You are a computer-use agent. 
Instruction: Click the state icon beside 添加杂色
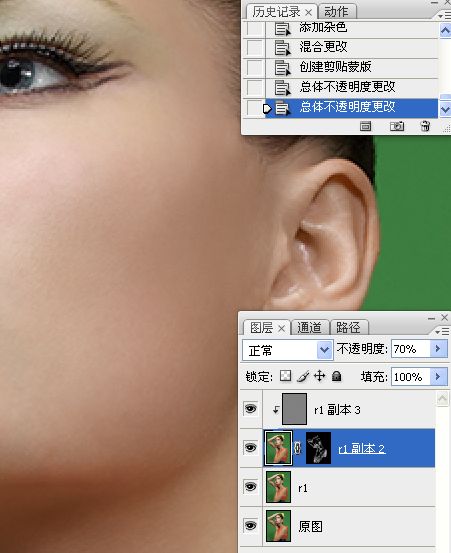click(x=282, y=29)
